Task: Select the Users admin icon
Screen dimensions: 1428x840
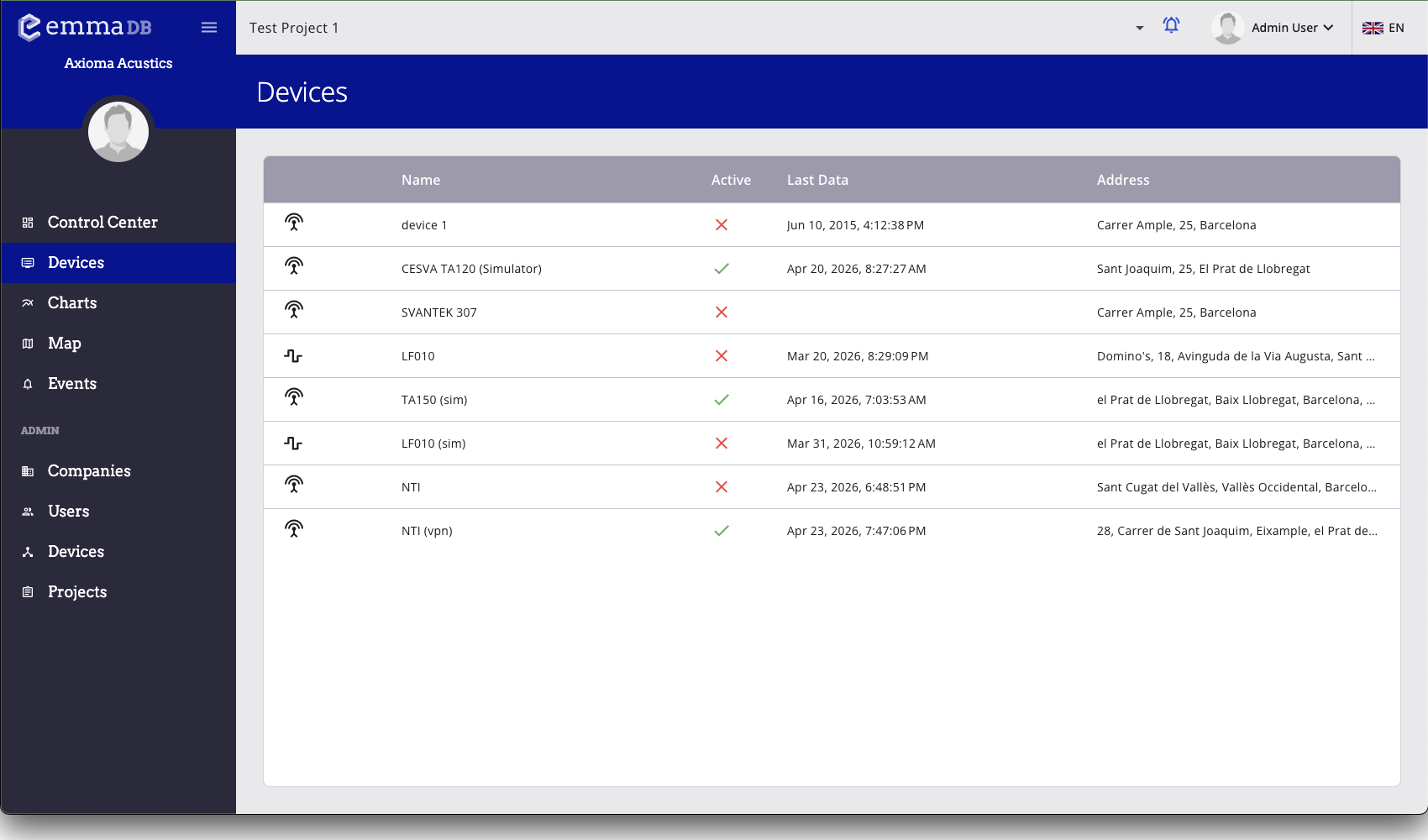Action: pos(28,511)
